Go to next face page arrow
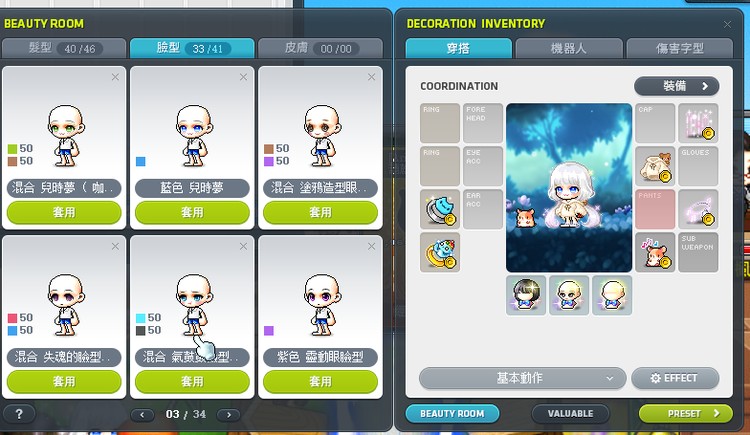Image resolution: width=750 pixels, height=435 pixels. [x=229, y=414]
